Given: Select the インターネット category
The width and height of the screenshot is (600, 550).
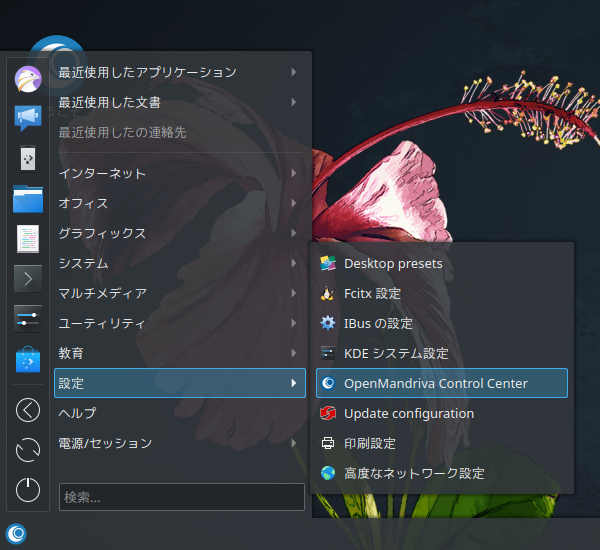Looking at the screenshot, I should [x=180, y=173].
